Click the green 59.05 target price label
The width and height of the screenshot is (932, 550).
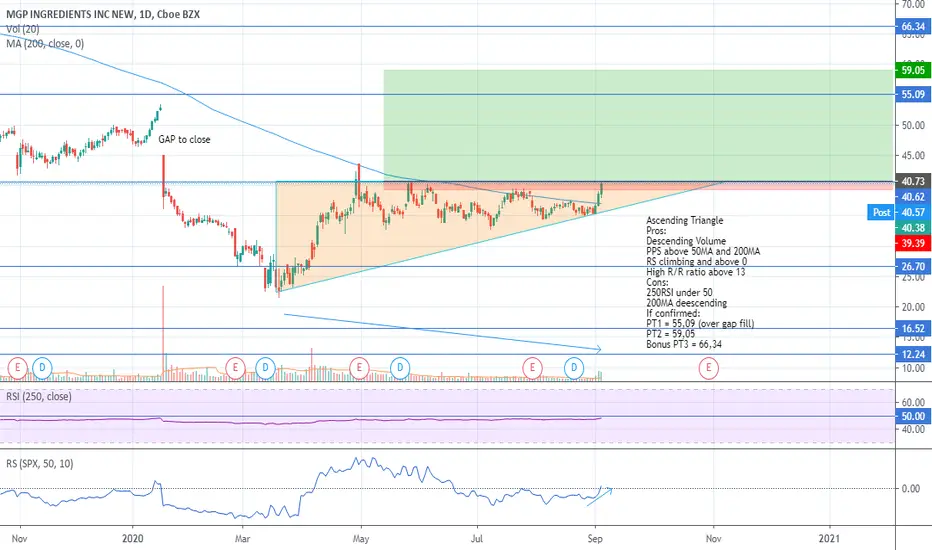pos(913,70)
